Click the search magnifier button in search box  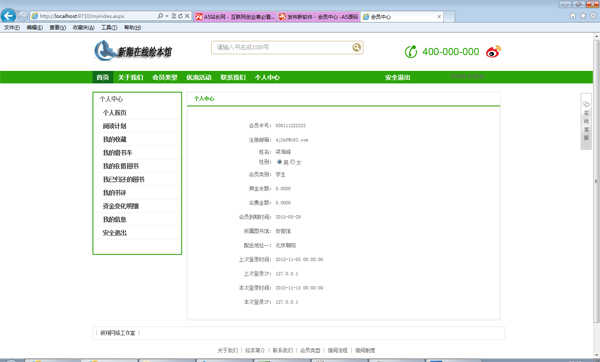357,47
